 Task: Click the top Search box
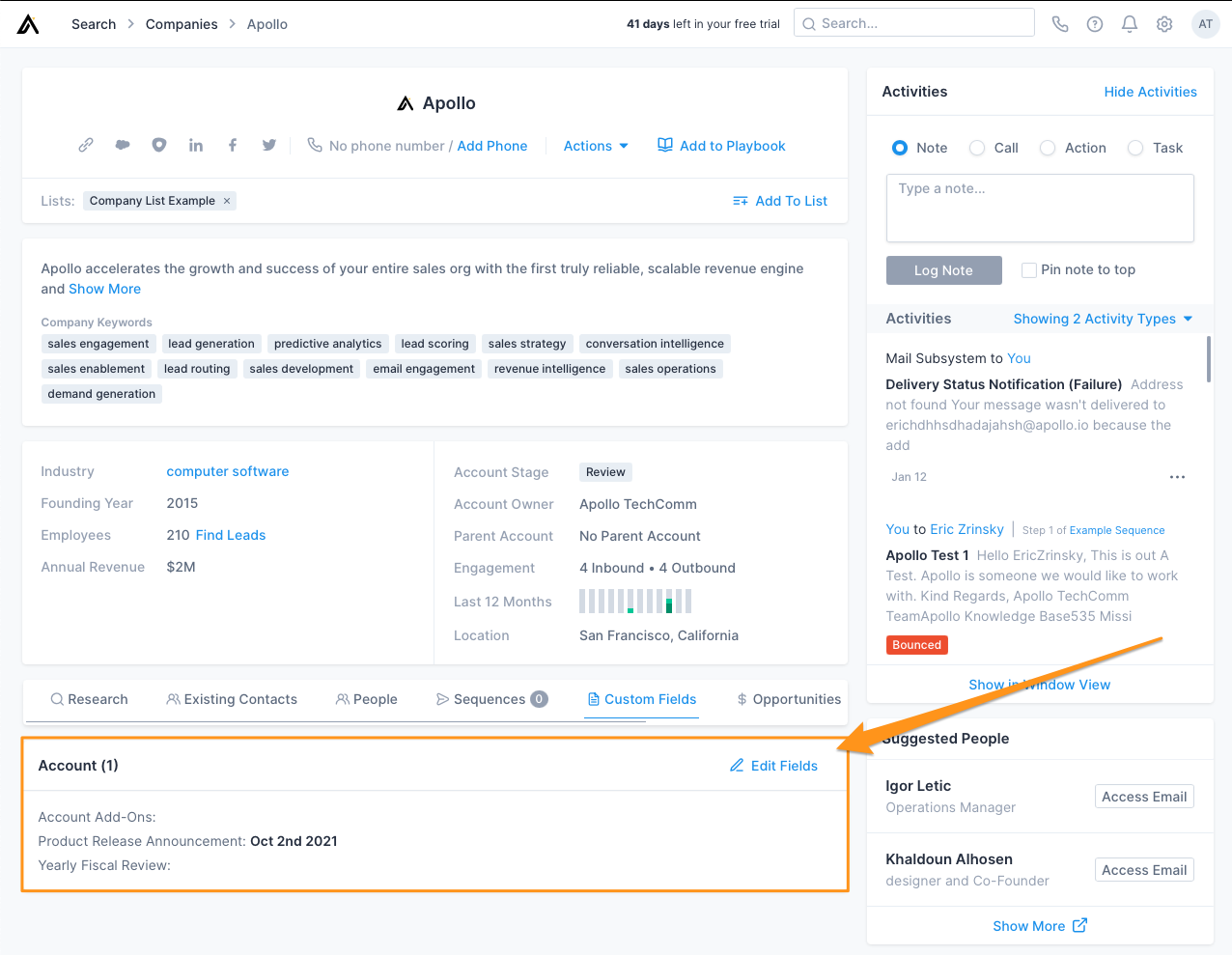(914, 23)
